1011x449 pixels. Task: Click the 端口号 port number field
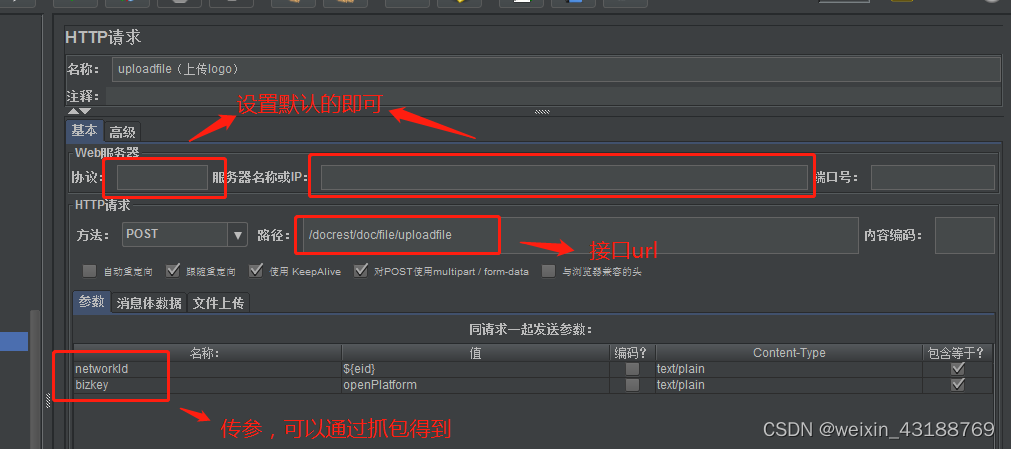tap(932, 177)
